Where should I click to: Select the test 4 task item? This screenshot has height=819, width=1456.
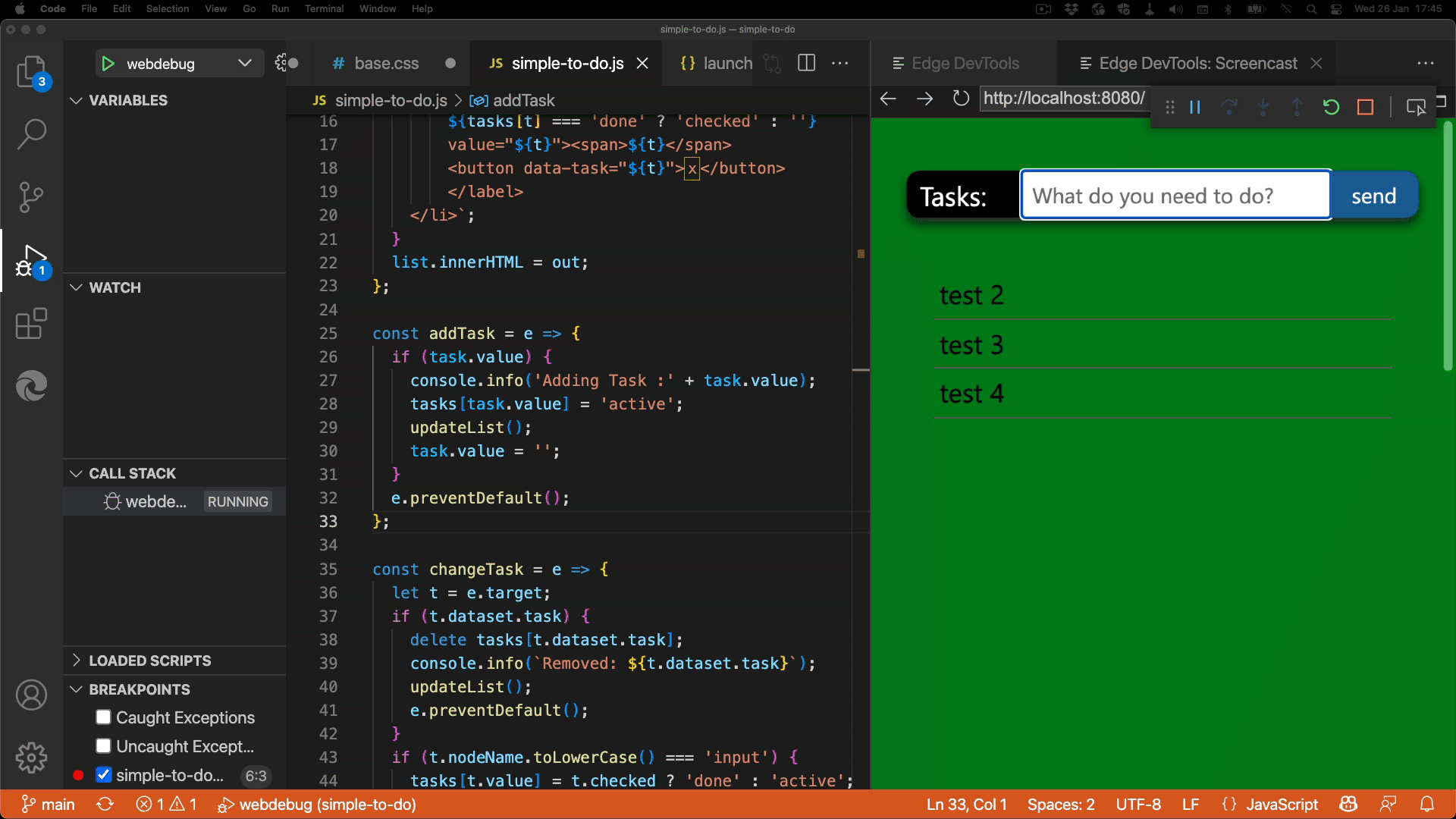[x=1163, y=394]
